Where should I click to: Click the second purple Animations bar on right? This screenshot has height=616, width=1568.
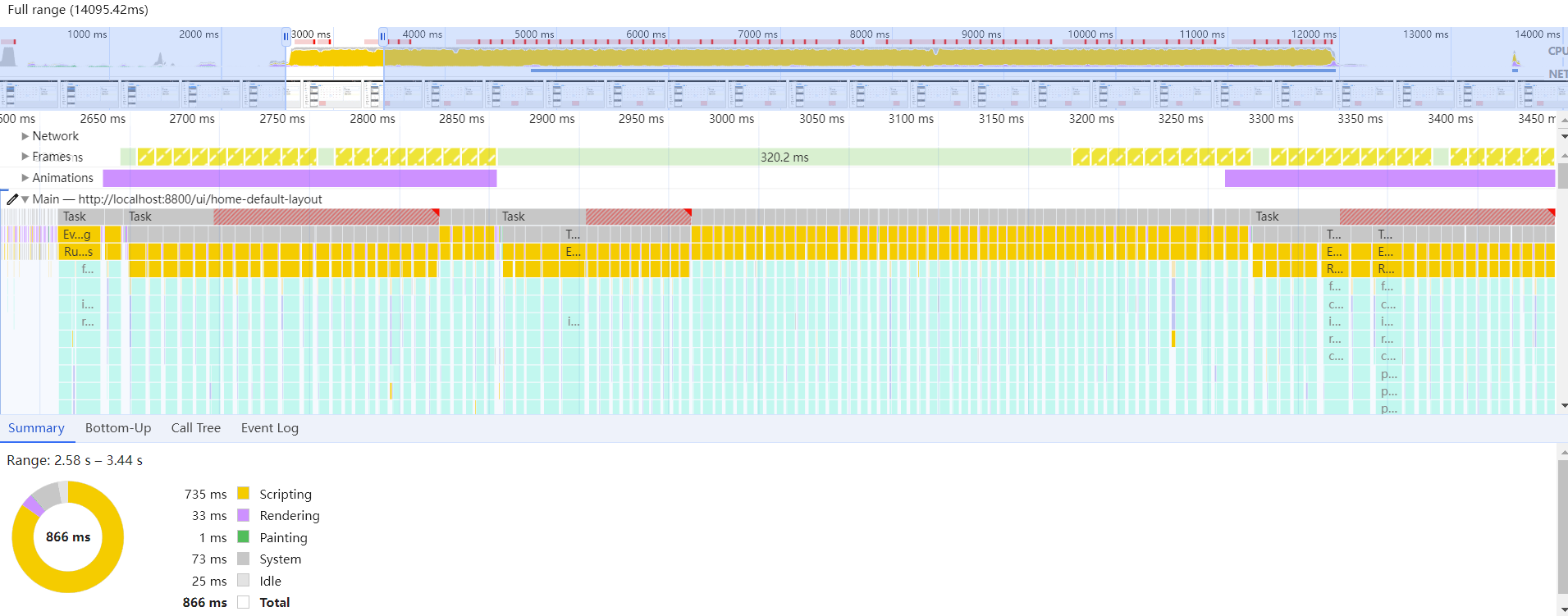1389,178
